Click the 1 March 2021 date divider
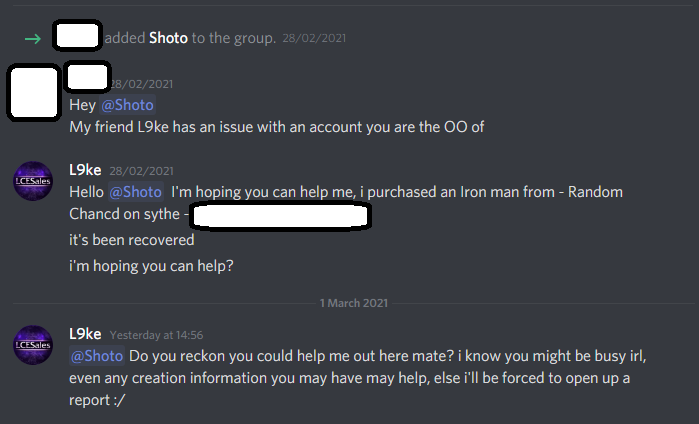This screenshot has height=424, width=699. click(354, 303)
